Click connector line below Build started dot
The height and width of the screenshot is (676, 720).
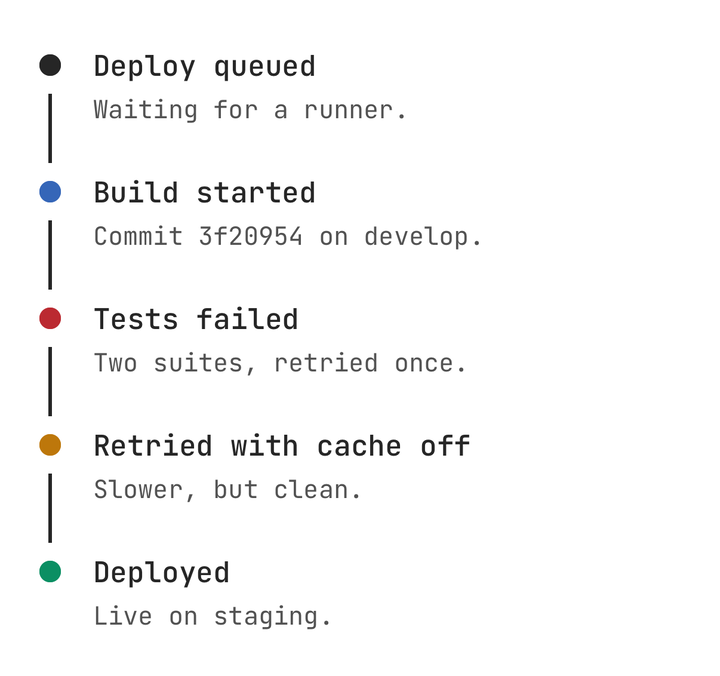pos(50,255)
